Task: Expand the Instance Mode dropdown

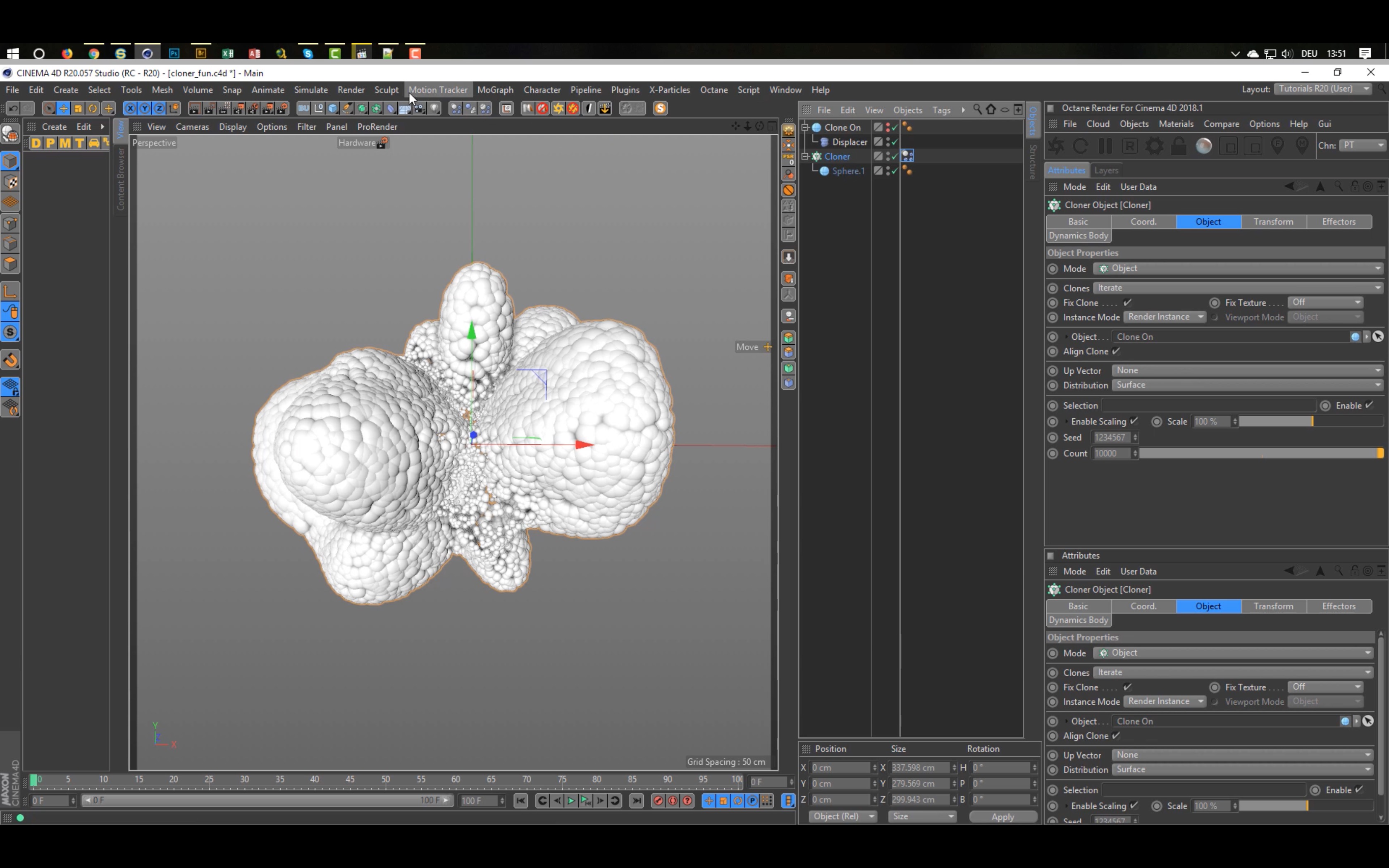Action: (x=1200, y=317)
